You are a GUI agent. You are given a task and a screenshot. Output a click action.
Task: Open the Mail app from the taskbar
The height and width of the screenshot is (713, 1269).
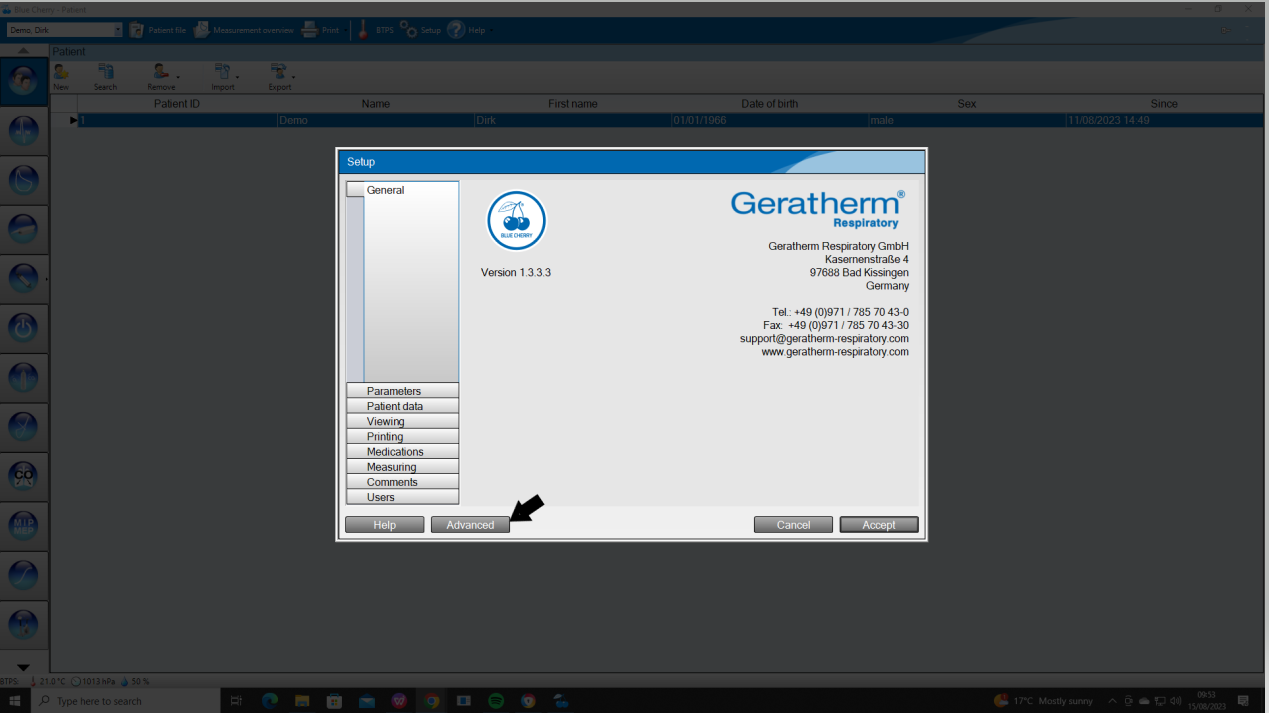pos(367,701)
